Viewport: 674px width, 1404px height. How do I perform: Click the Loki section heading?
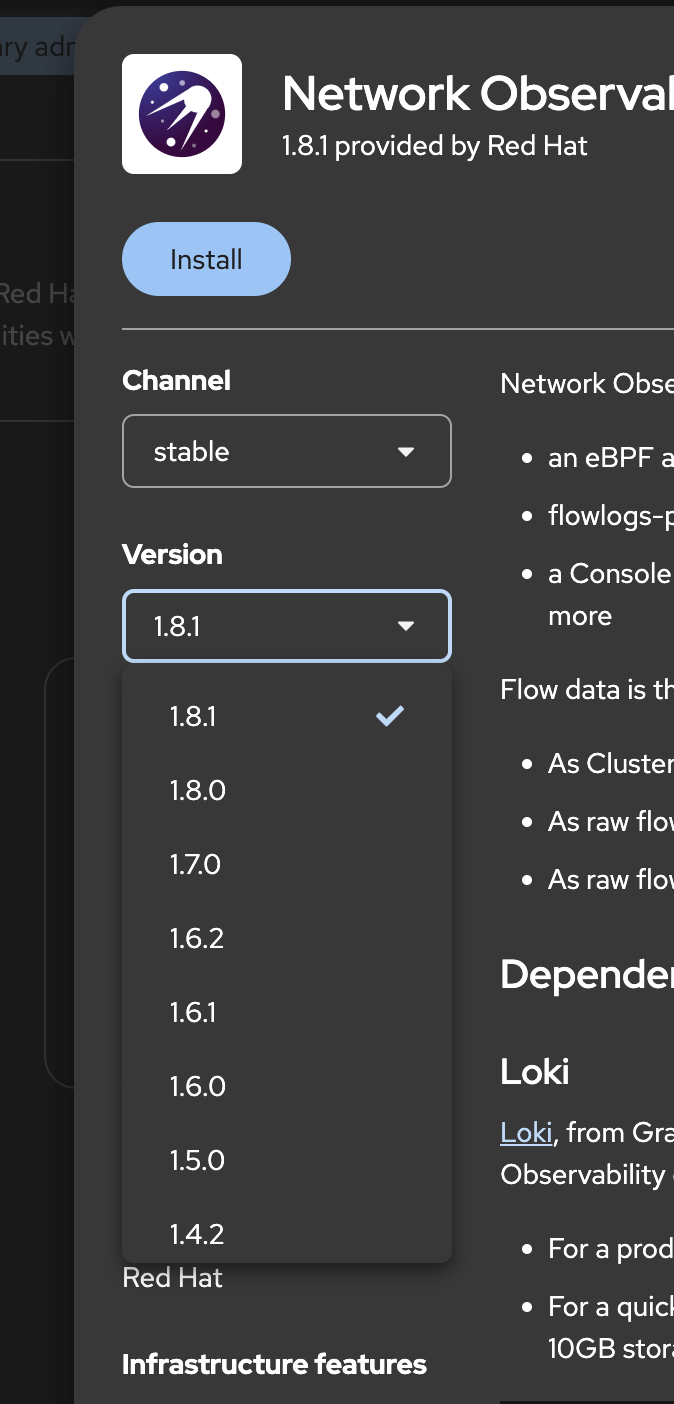pyautogui.click(x=535, y=1072)
